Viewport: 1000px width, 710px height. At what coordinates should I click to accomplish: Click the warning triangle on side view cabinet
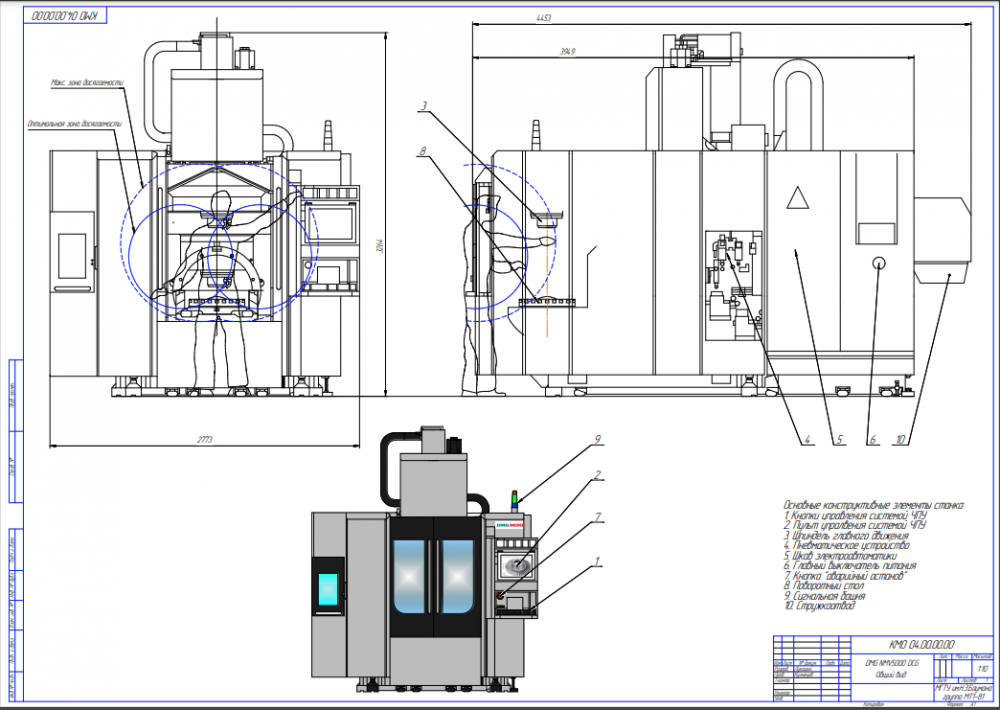click(797, 197)
